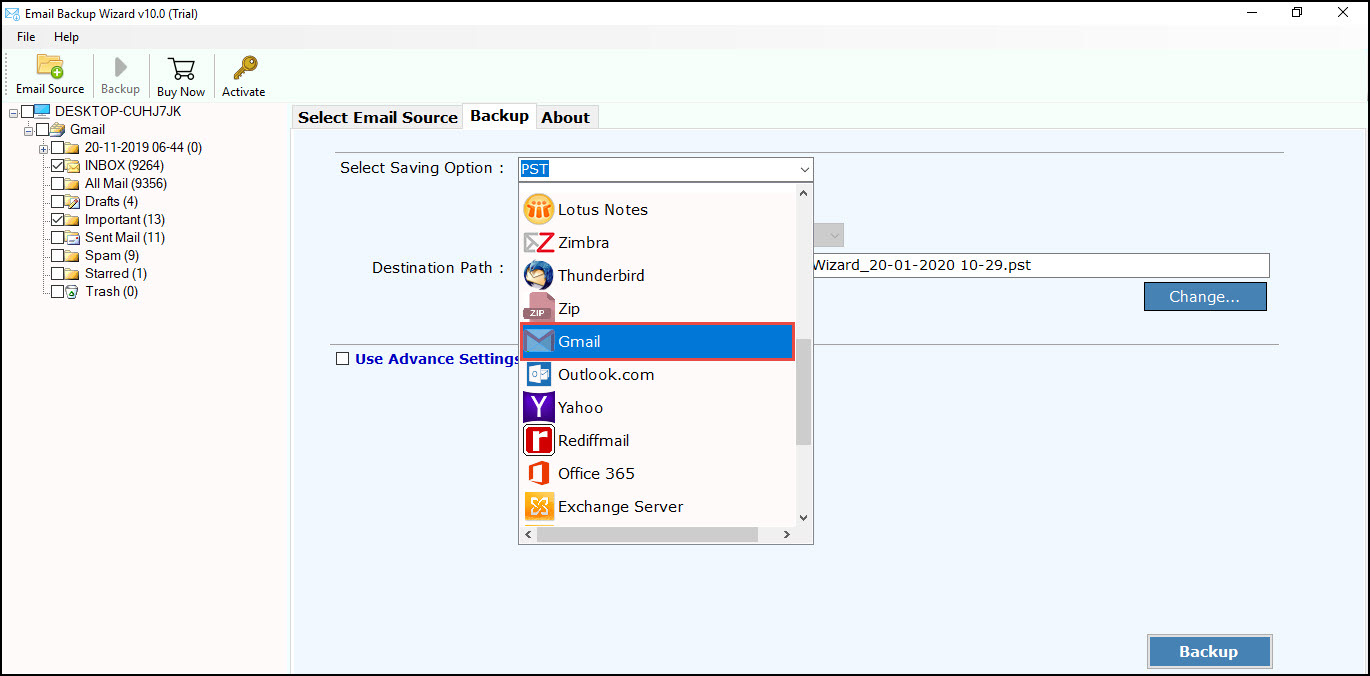The image size is (1370, 676).
Task: Click the saving list's horizontal scroll left arrow
Action: point(528,535)
